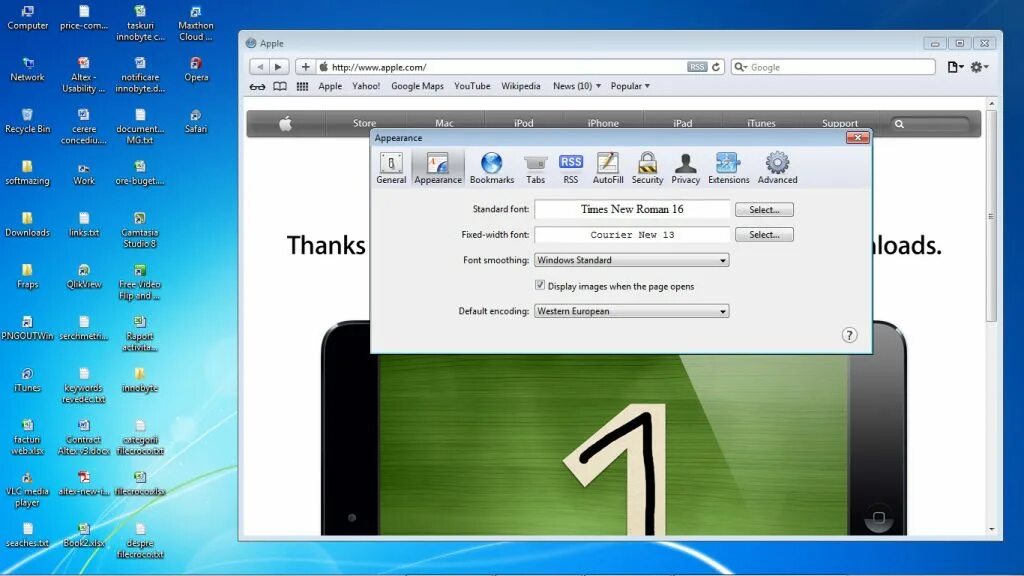Click the help question mark button
The height and width of the screenshot is (576, 1024).
point(848,335)
